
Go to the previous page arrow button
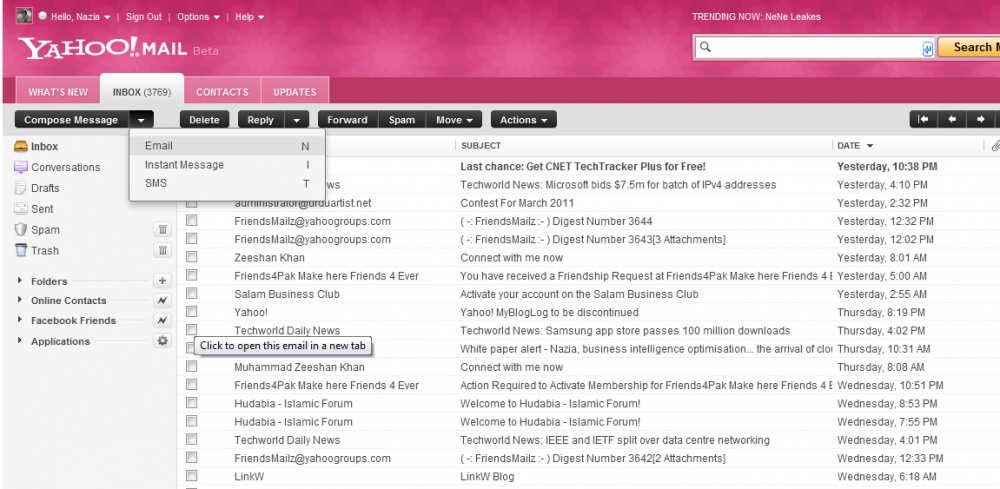click(951, 120)
